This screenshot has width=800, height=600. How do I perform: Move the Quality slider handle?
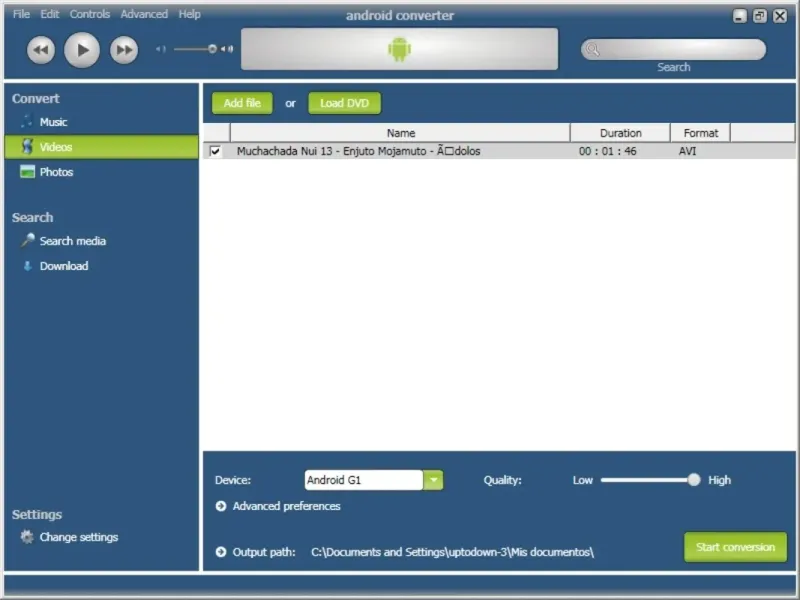(694, 480)
